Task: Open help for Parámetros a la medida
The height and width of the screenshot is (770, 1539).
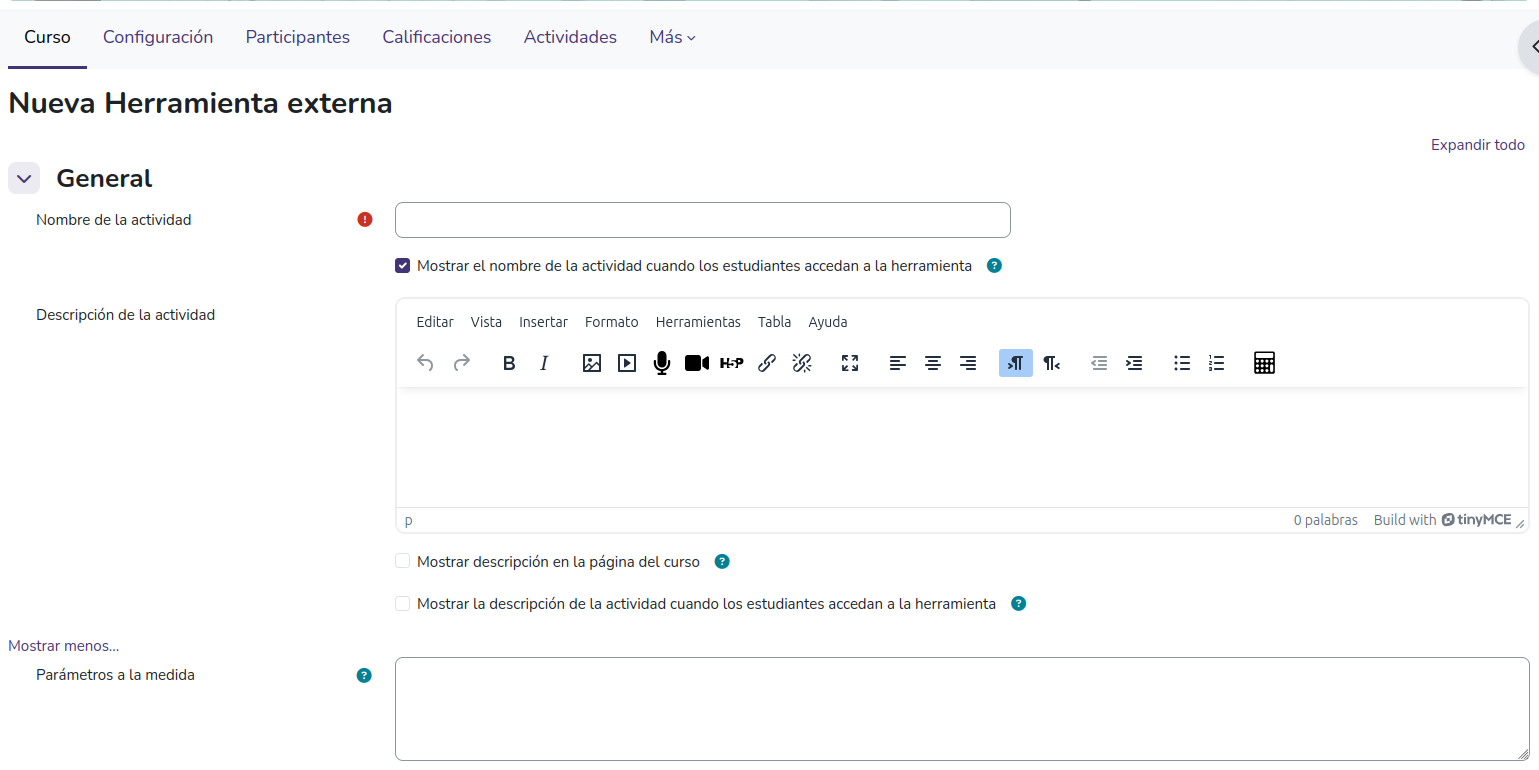Action: click(364, 675)
